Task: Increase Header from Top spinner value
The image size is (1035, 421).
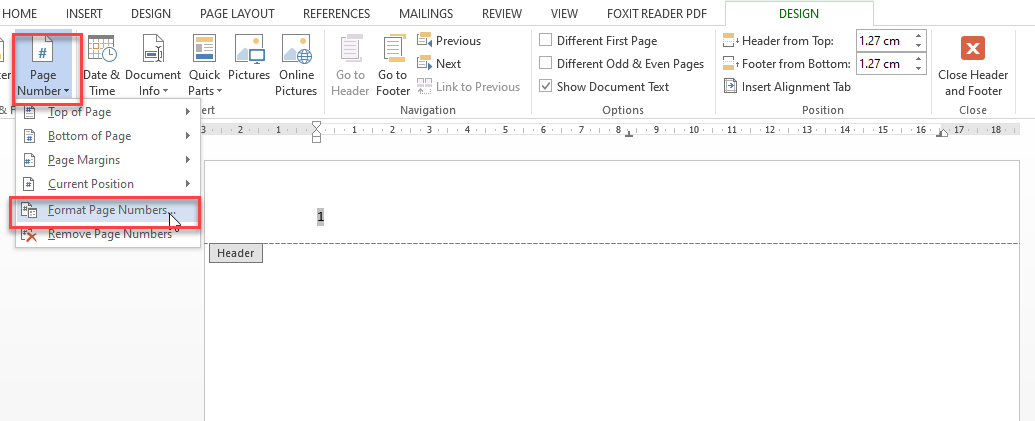Action: pos(919,36)
